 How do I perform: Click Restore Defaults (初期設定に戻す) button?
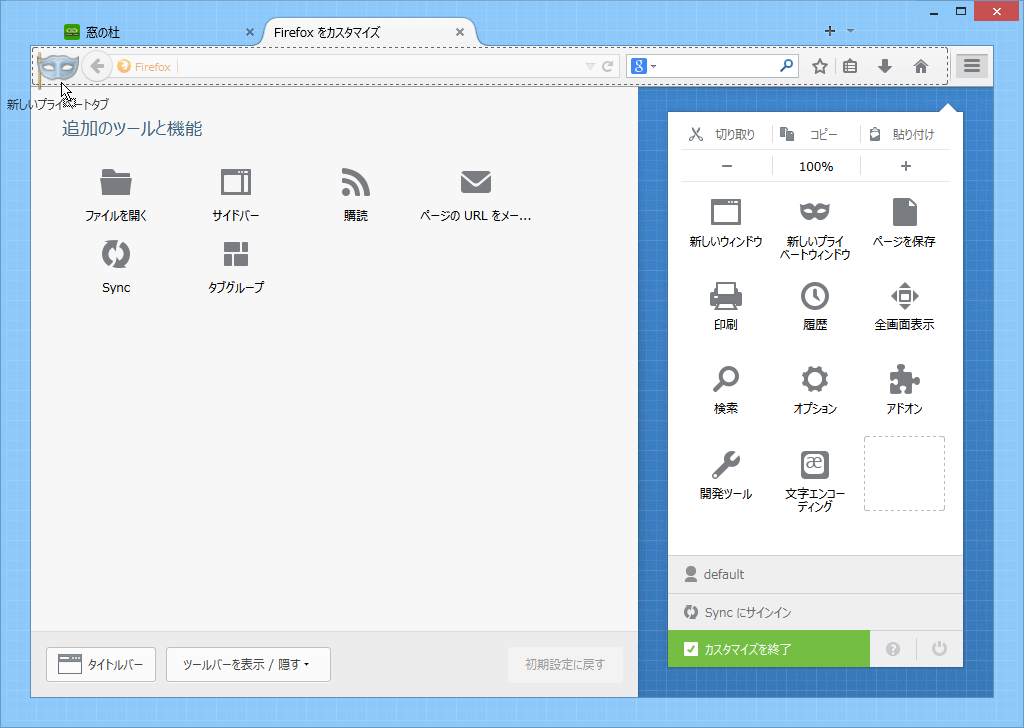[565, 665]
